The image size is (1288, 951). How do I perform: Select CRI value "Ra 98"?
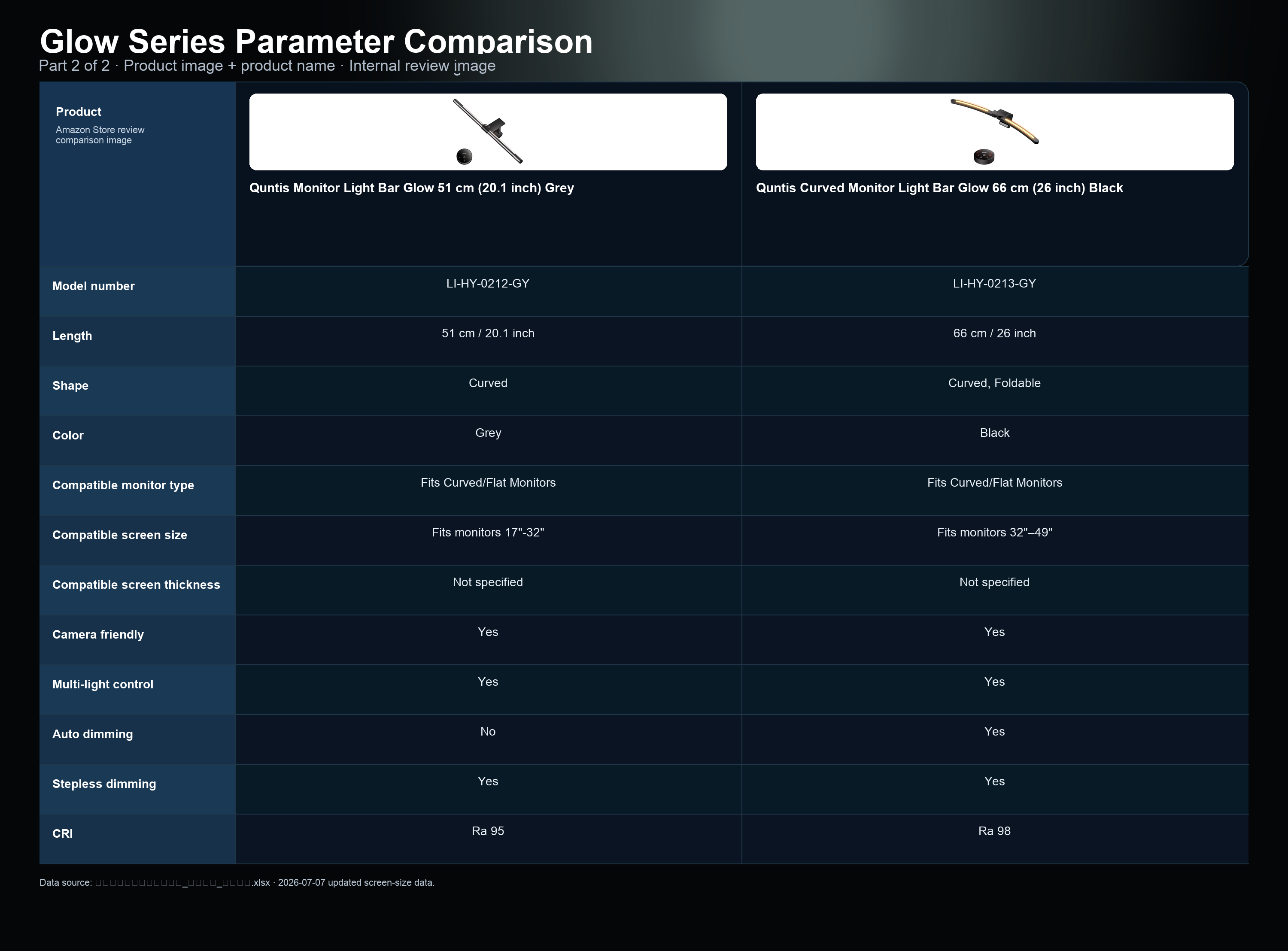point(994,831)
